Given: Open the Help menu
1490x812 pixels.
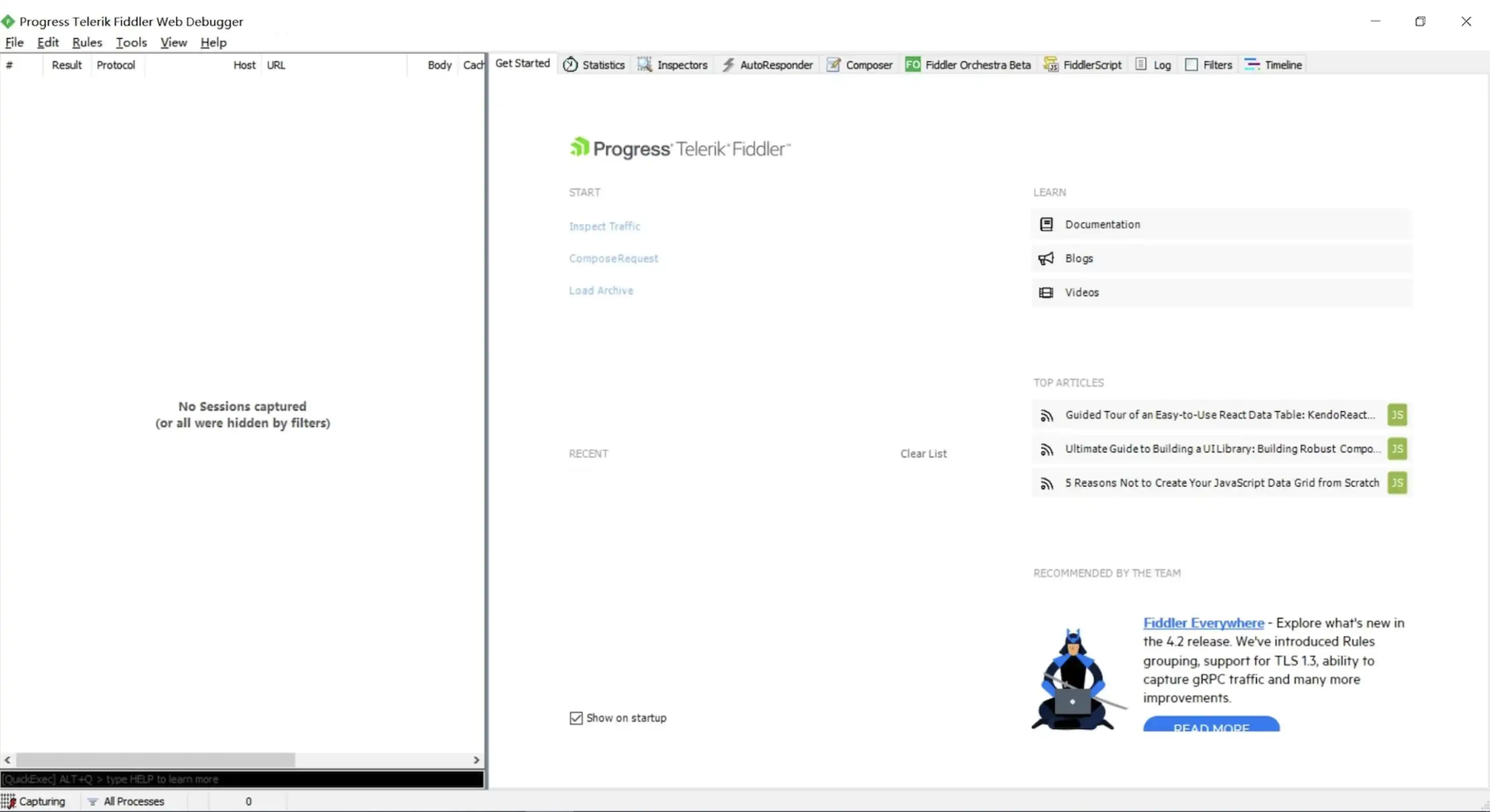Looking at the screenshot, I should [x=213, y=42].
